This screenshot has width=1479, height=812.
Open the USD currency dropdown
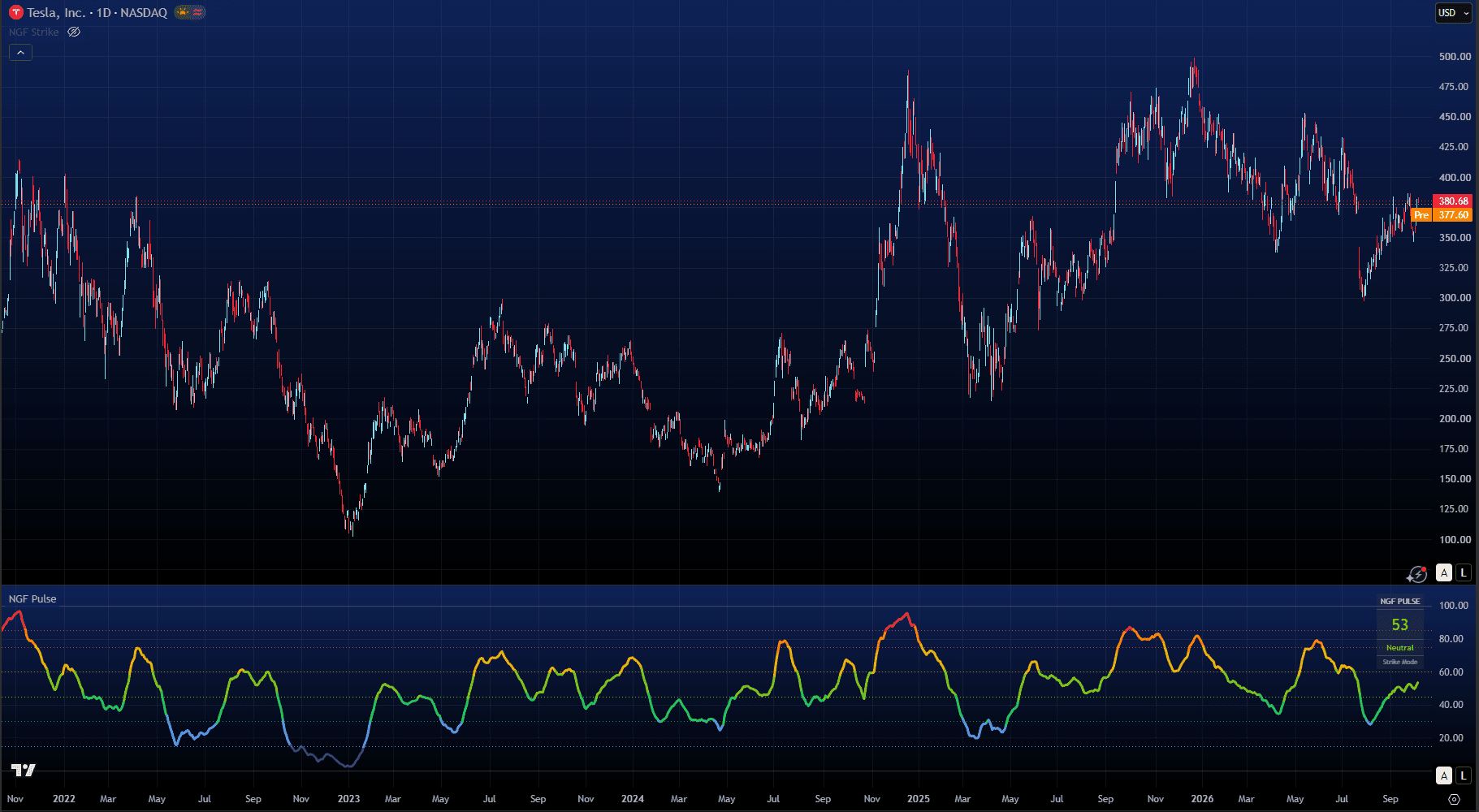[x=1453, y=13]
